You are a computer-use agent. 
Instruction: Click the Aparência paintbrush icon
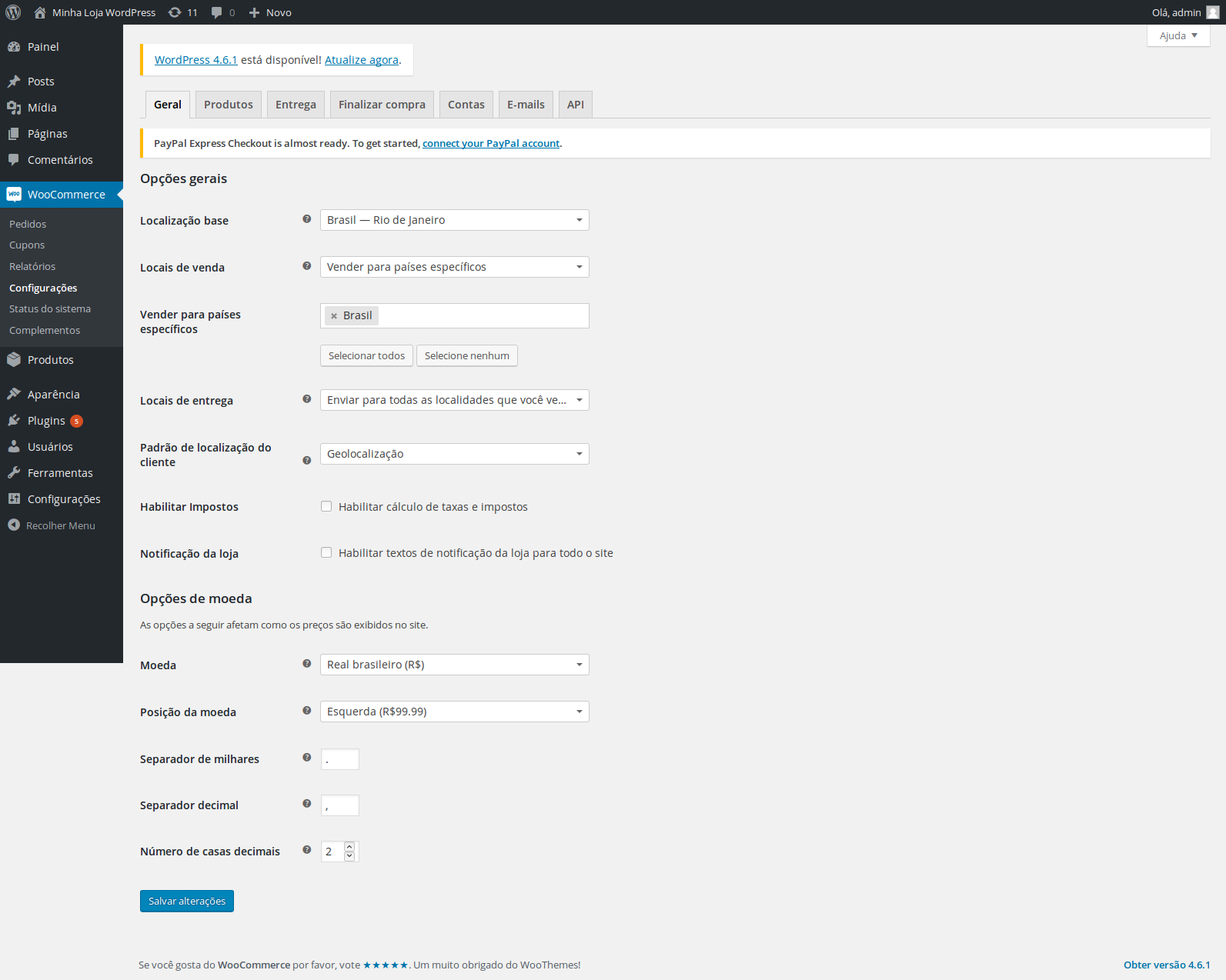pyautogui.click(x=14, y=395)
